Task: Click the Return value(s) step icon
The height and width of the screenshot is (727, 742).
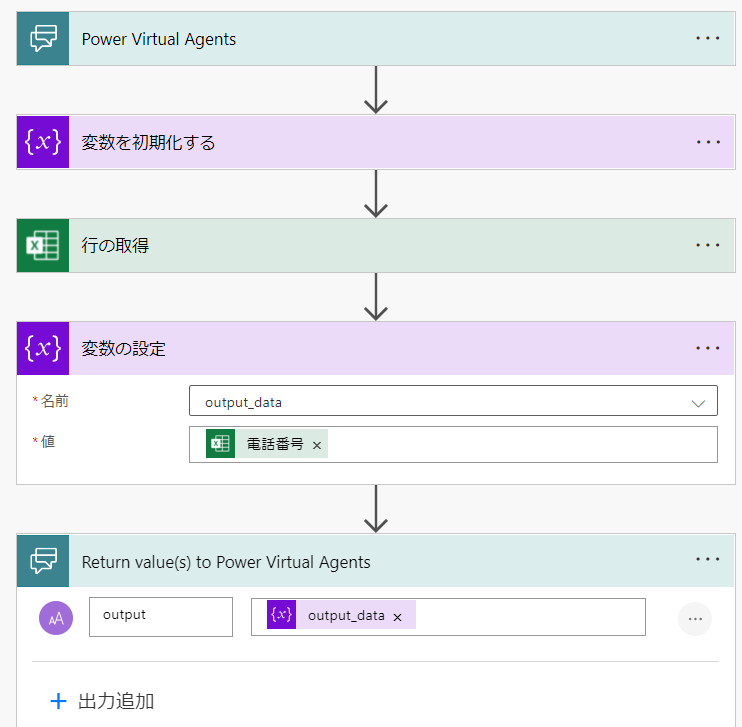Action: 43,561
